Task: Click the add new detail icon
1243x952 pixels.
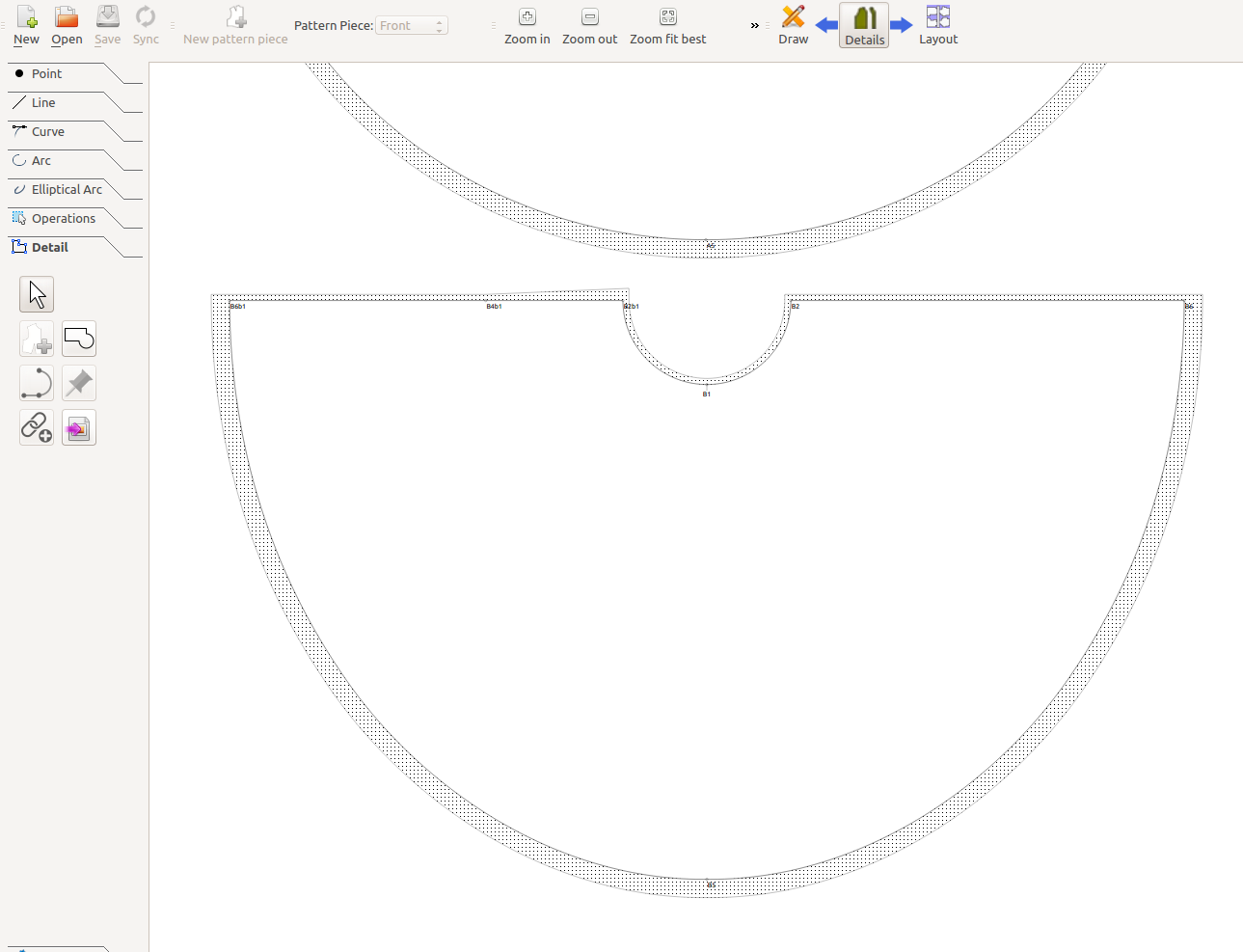Action: click(x=37, y=339)
